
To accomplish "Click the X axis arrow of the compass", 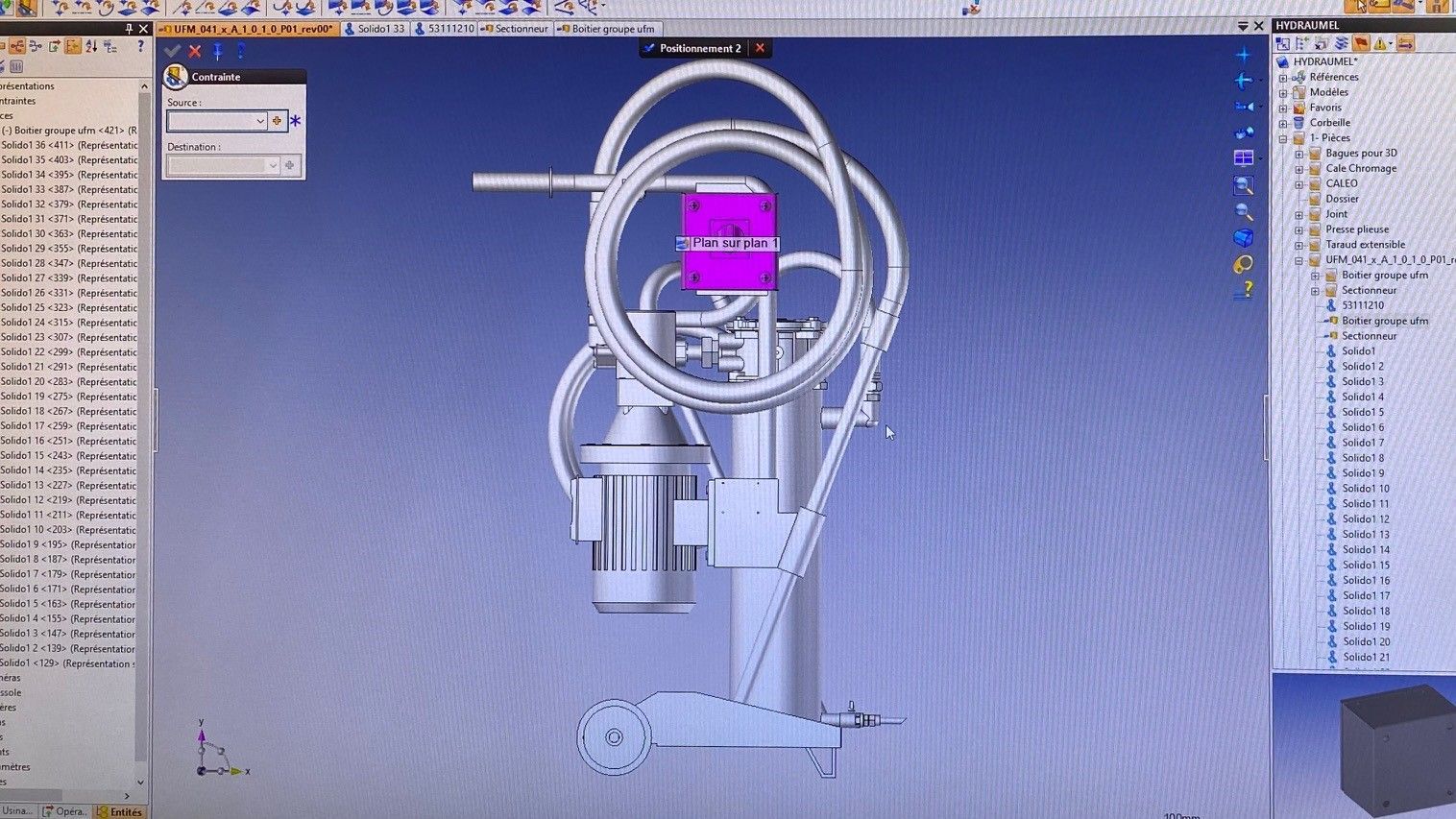I will click(x=235, y=770).
